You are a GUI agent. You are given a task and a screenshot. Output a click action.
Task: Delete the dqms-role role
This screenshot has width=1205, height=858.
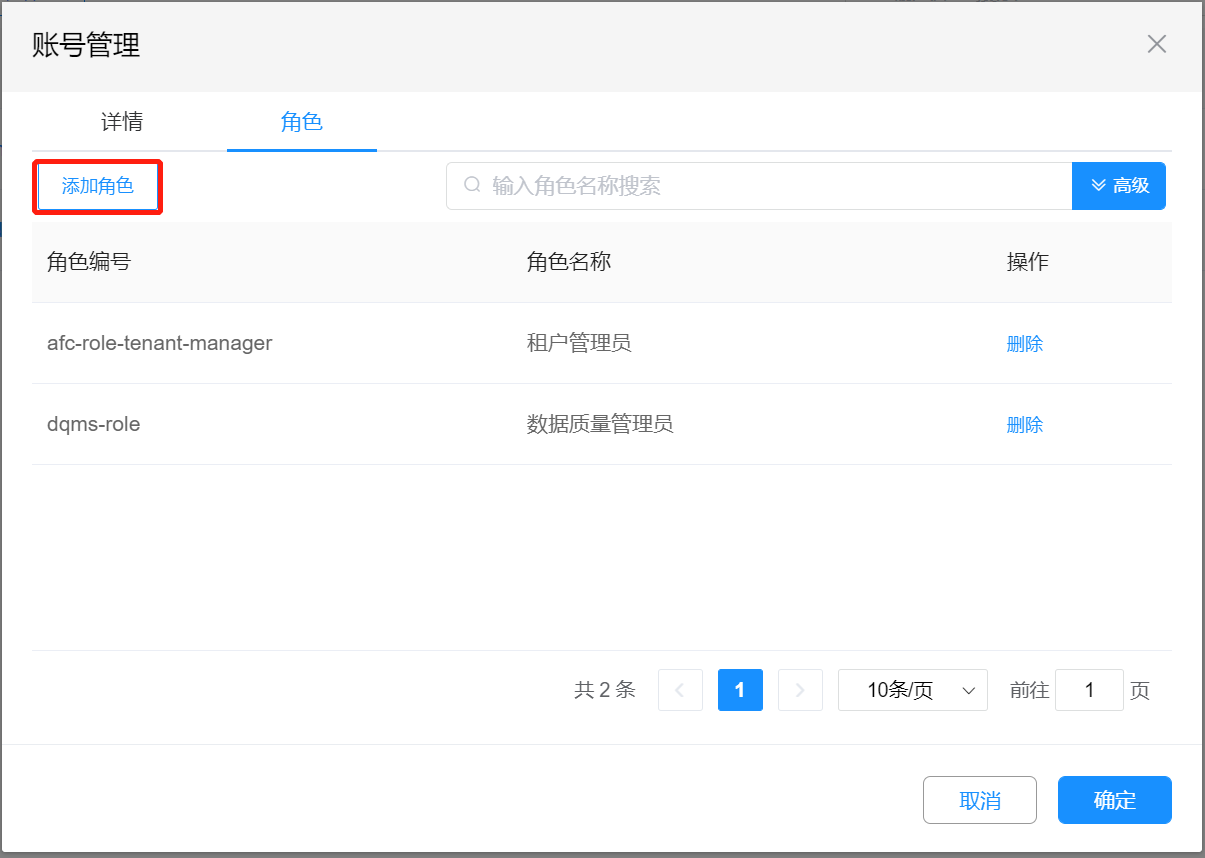(x=1024, y=425)
